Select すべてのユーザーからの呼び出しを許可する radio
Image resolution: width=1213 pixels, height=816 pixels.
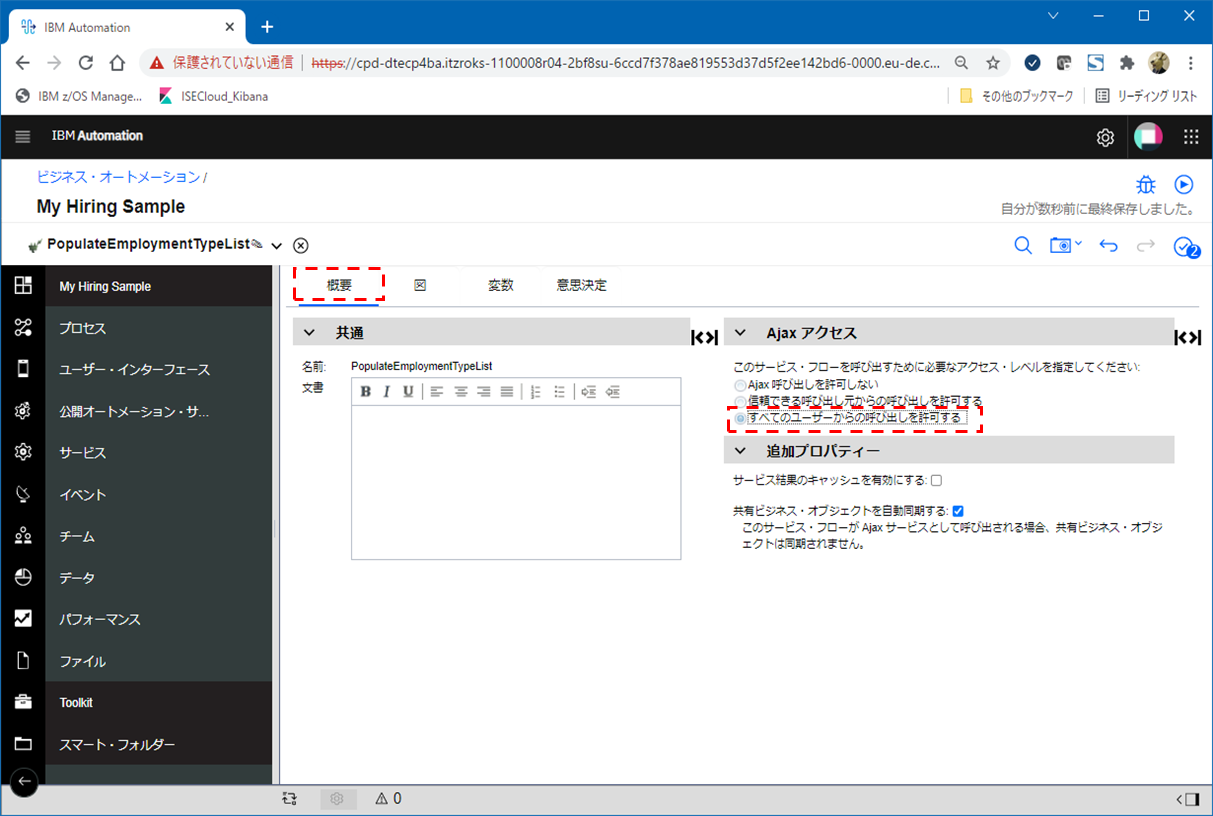740,418
